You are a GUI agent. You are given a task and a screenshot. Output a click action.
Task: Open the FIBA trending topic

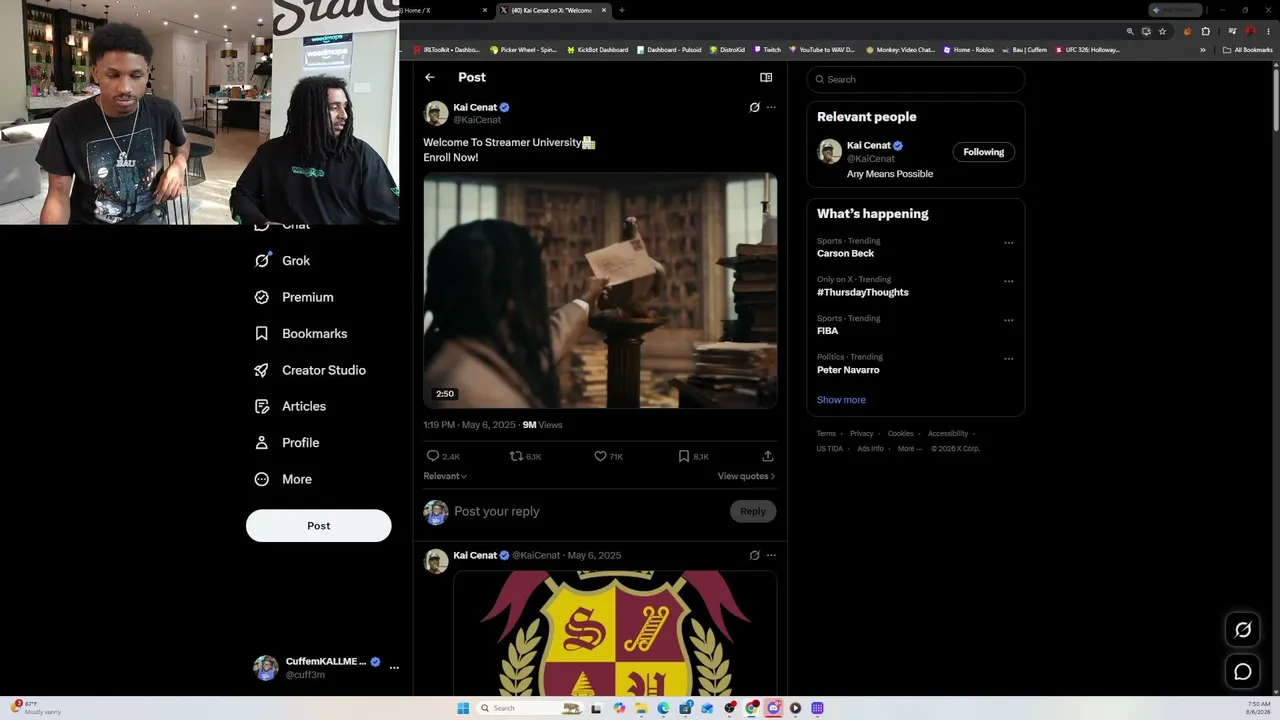(x=828, y=331)
